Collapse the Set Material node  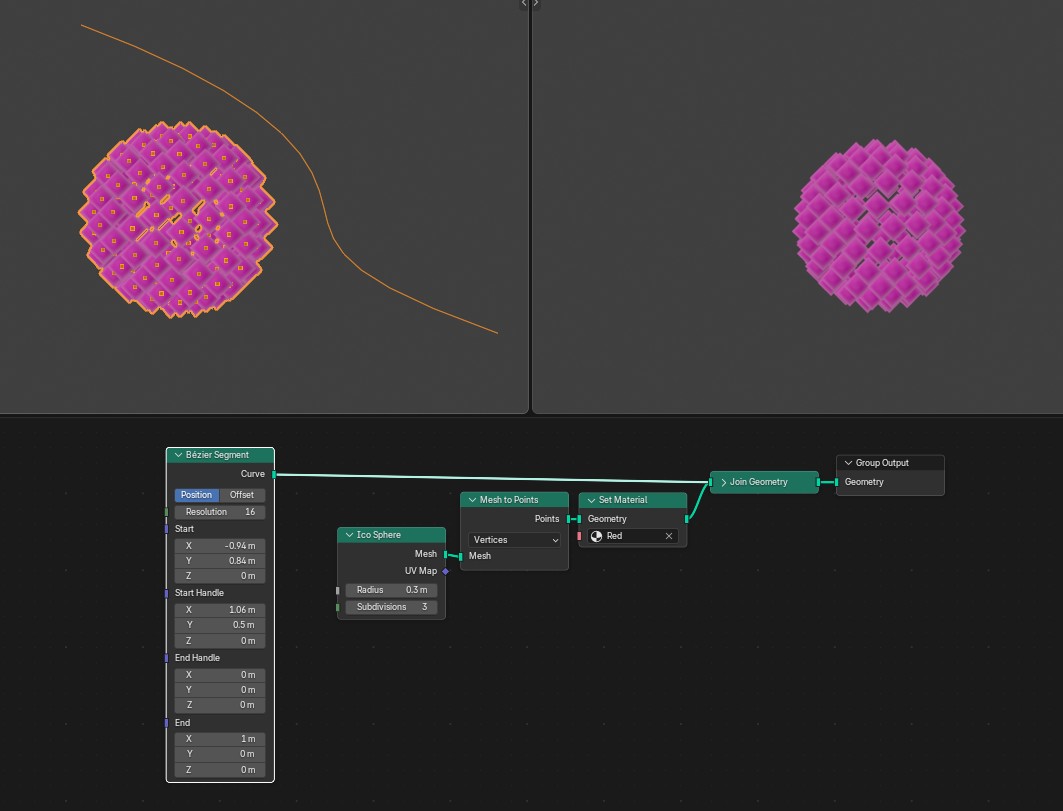(591, 500)
